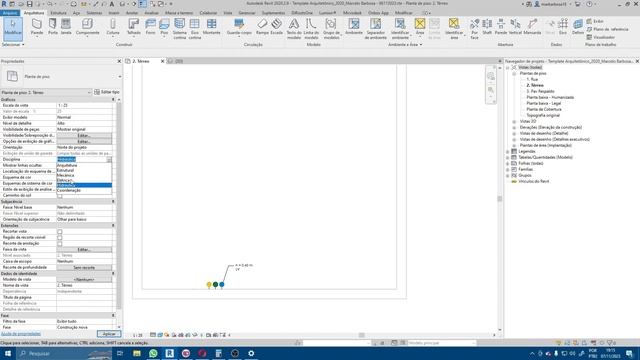Select the Guarda-corpo railing tool
The height and width of the screenshot is (360, 640).
coord(239,27)
